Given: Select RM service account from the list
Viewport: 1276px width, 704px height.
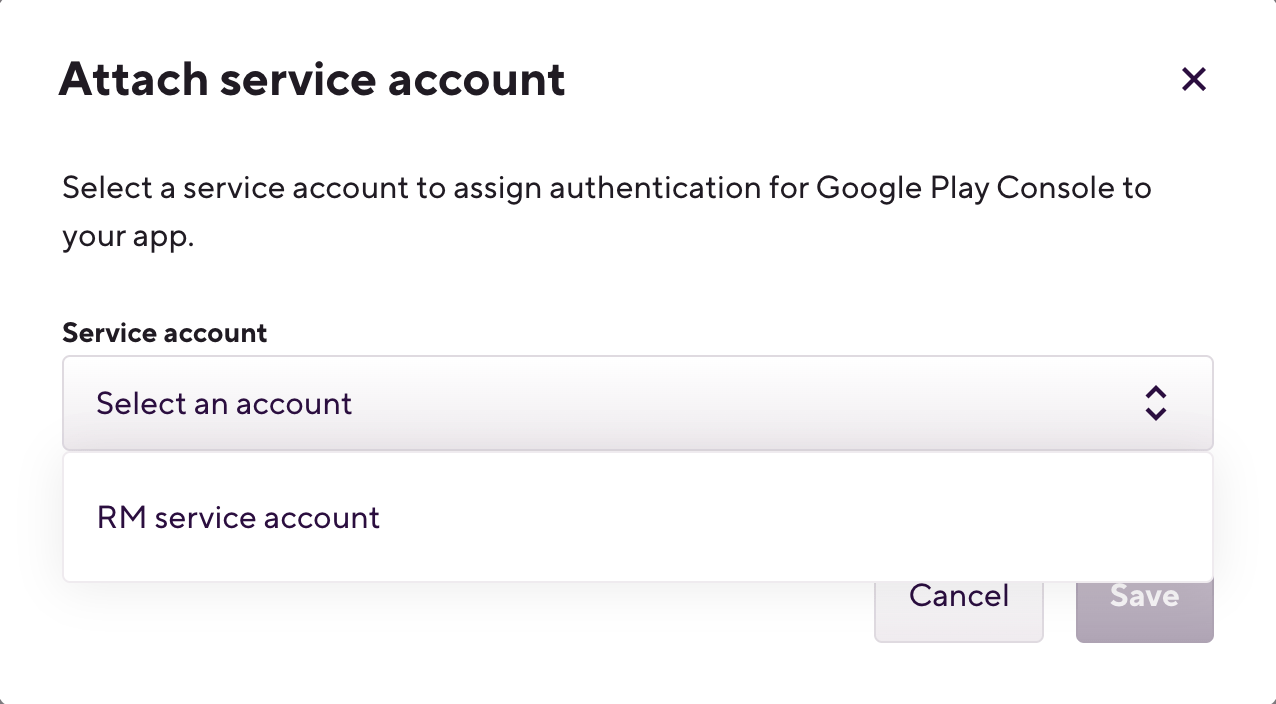Looking at the screenshot, I should (x=238, y=517).
